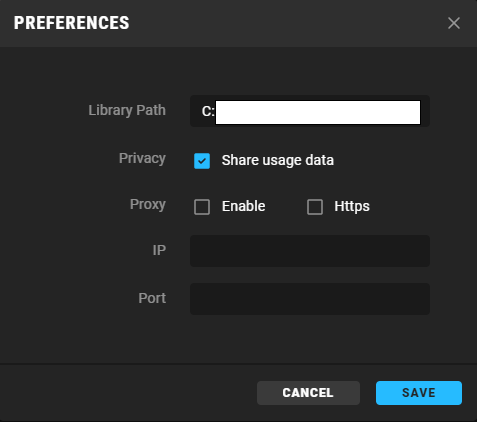Click the "Privacy" row label
Viewport: 477px width, 422px height.
click(x=142, y=158)
